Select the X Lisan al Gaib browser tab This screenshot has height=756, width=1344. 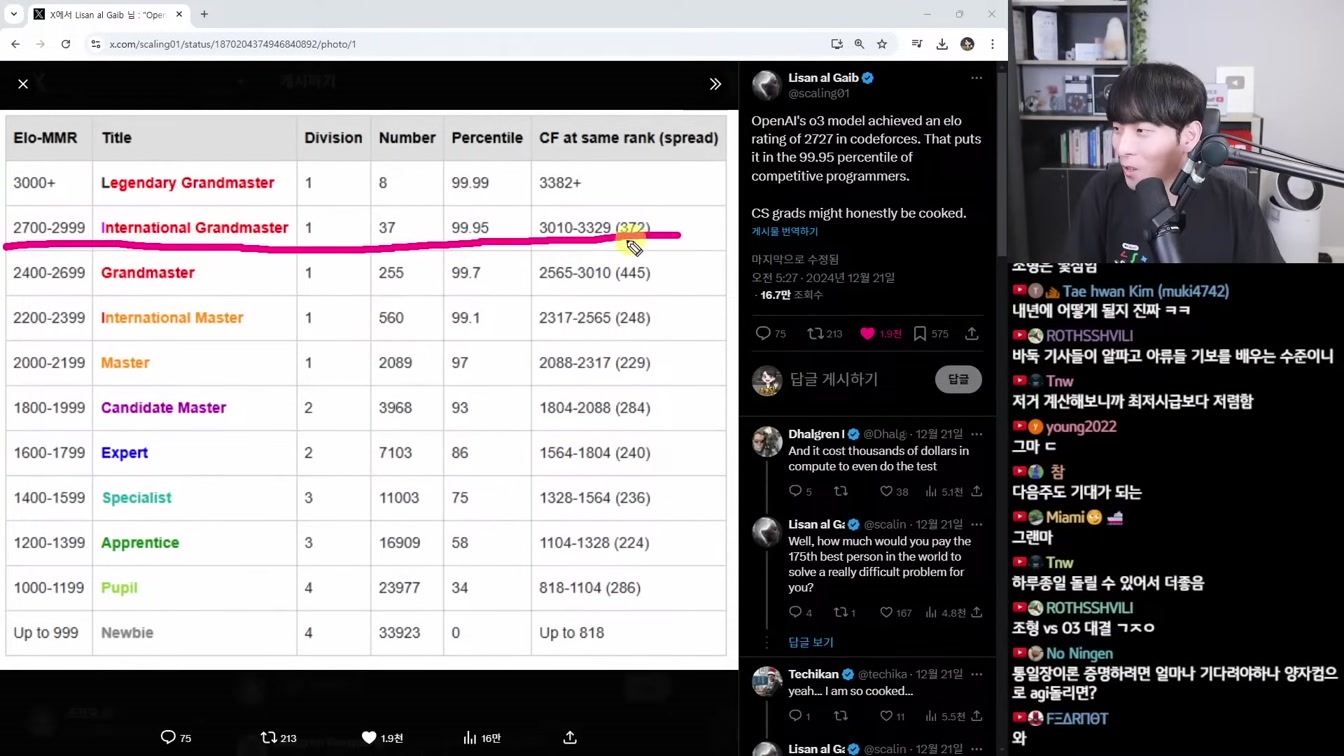107,14
